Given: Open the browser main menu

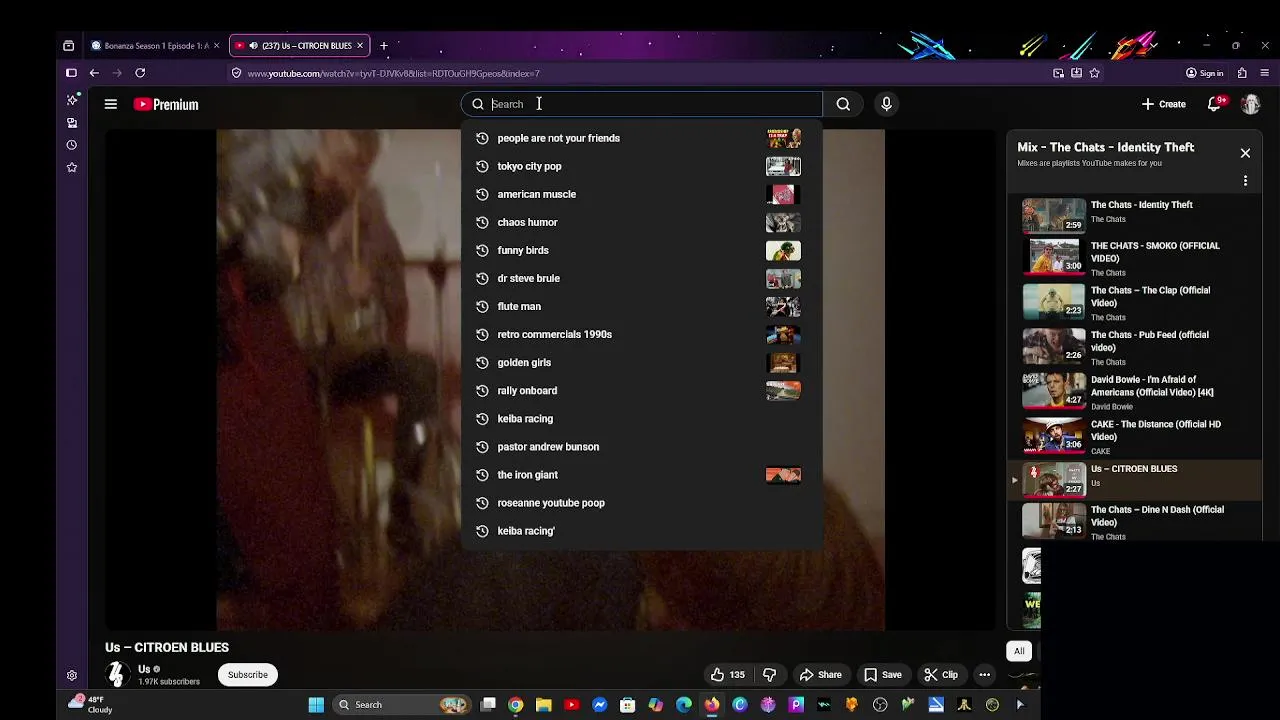Looking at the screenshot, I should (1265, 73).
